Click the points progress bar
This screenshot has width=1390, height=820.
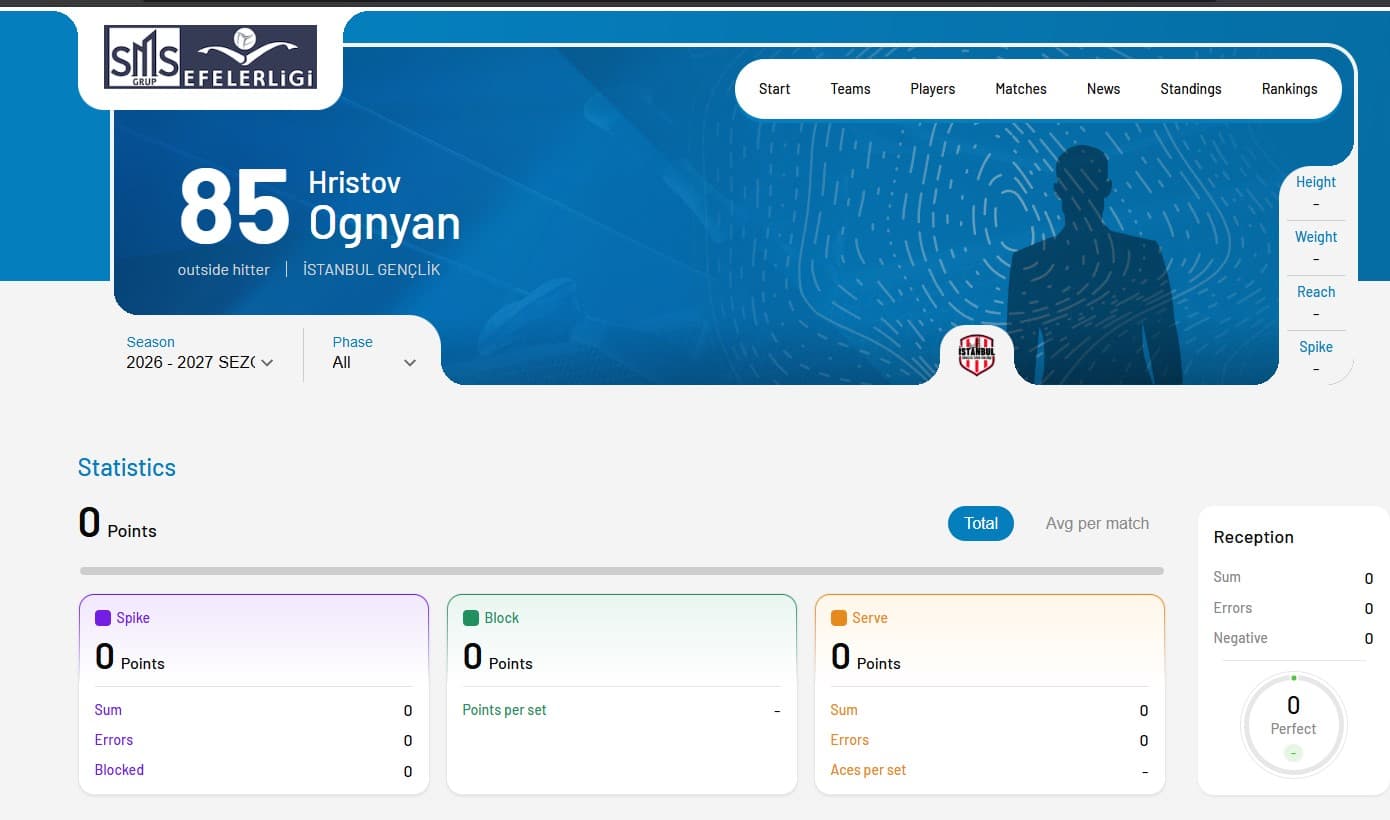point(622,571)
